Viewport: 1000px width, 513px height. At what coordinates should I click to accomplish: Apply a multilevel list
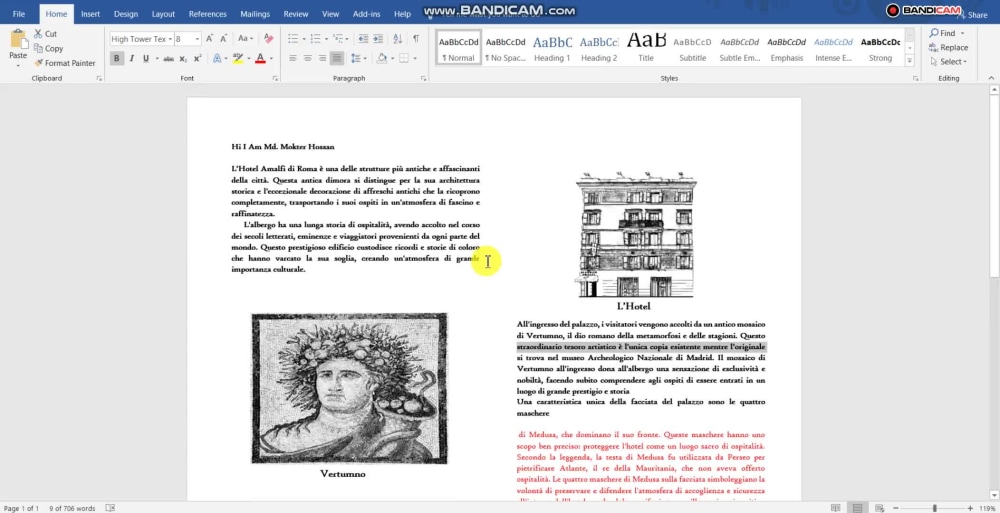click(x=336, y=39)
